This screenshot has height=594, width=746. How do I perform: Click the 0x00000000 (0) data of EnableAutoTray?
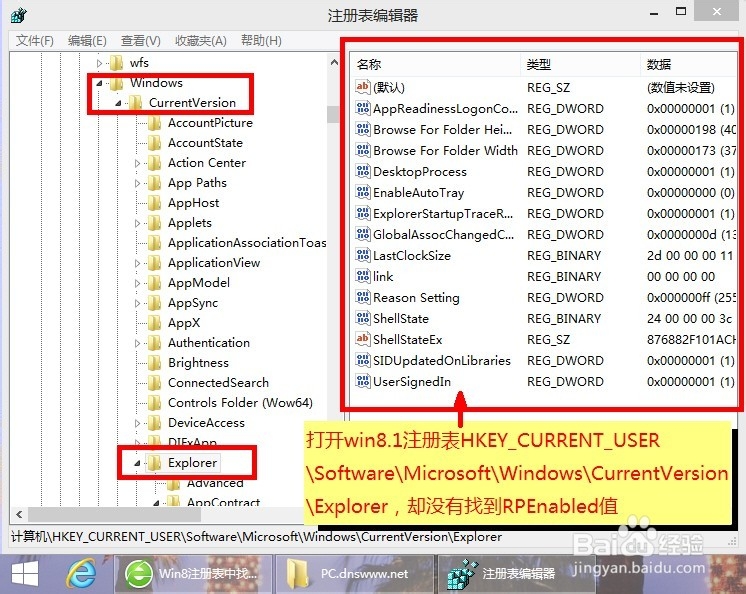point(690,193)
